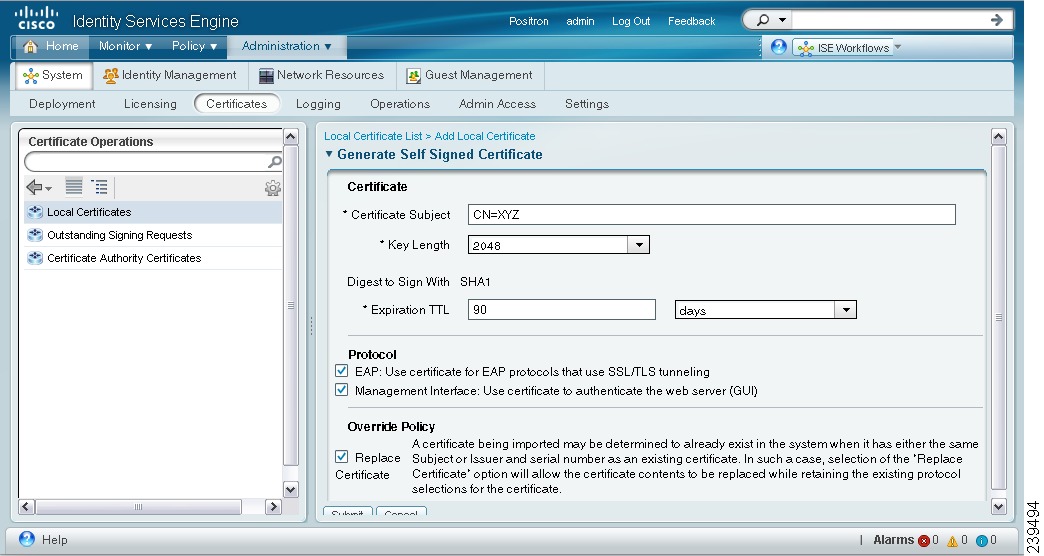Screen dimensions: 1044x556
Task: Open the search options dropdown magnifier
Action: [771, 20]
